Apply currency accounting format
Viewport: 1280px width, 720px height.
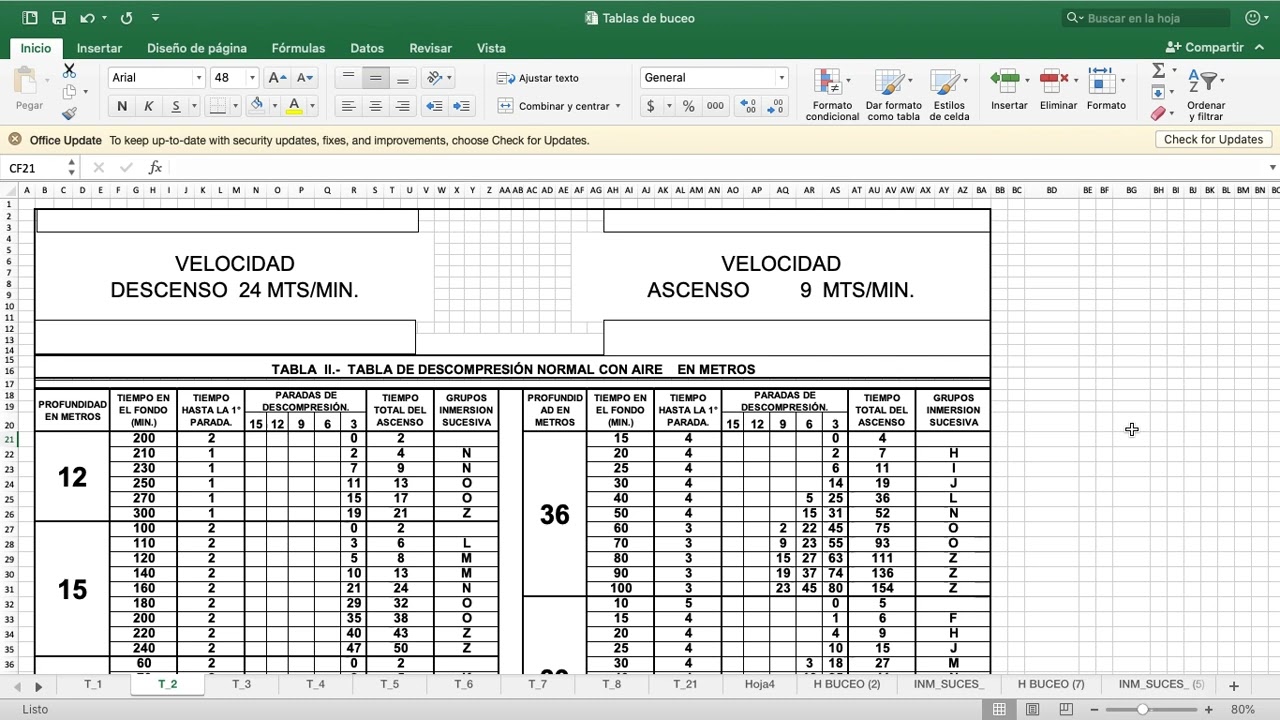pyautogui.click(x=651, y=106)
